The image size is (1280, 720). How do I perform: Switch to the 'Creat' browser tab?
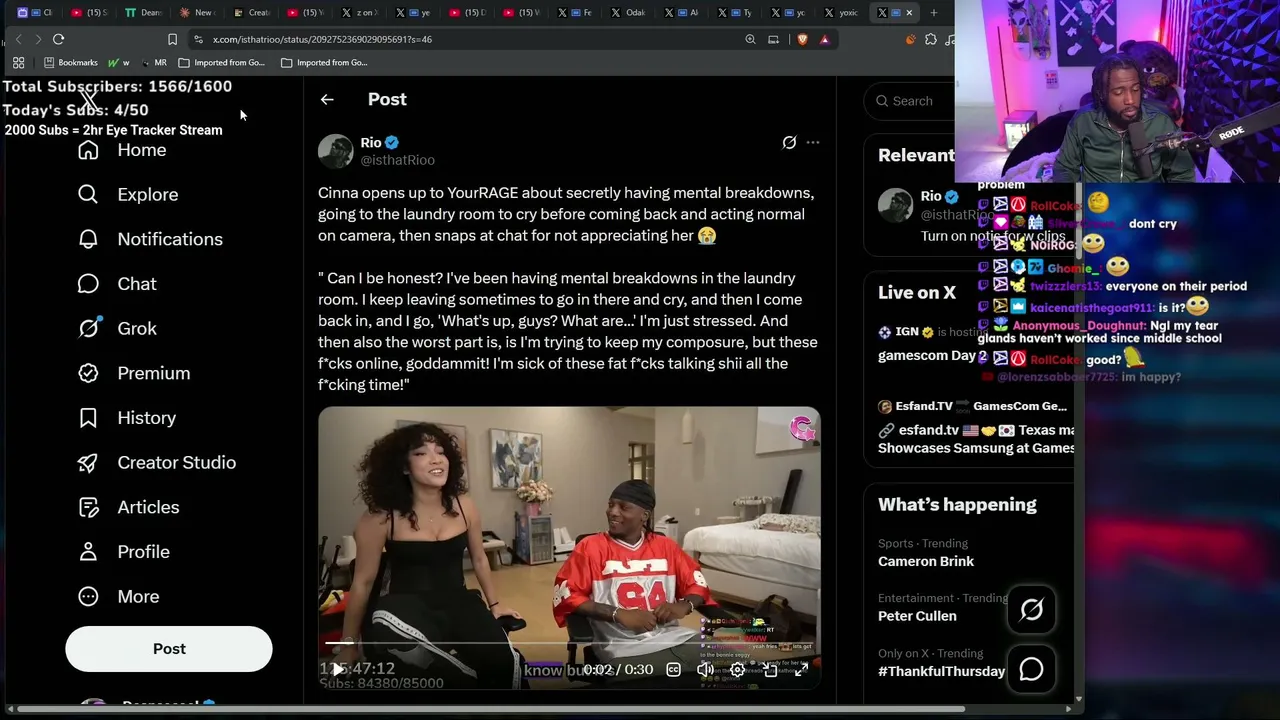251,13
